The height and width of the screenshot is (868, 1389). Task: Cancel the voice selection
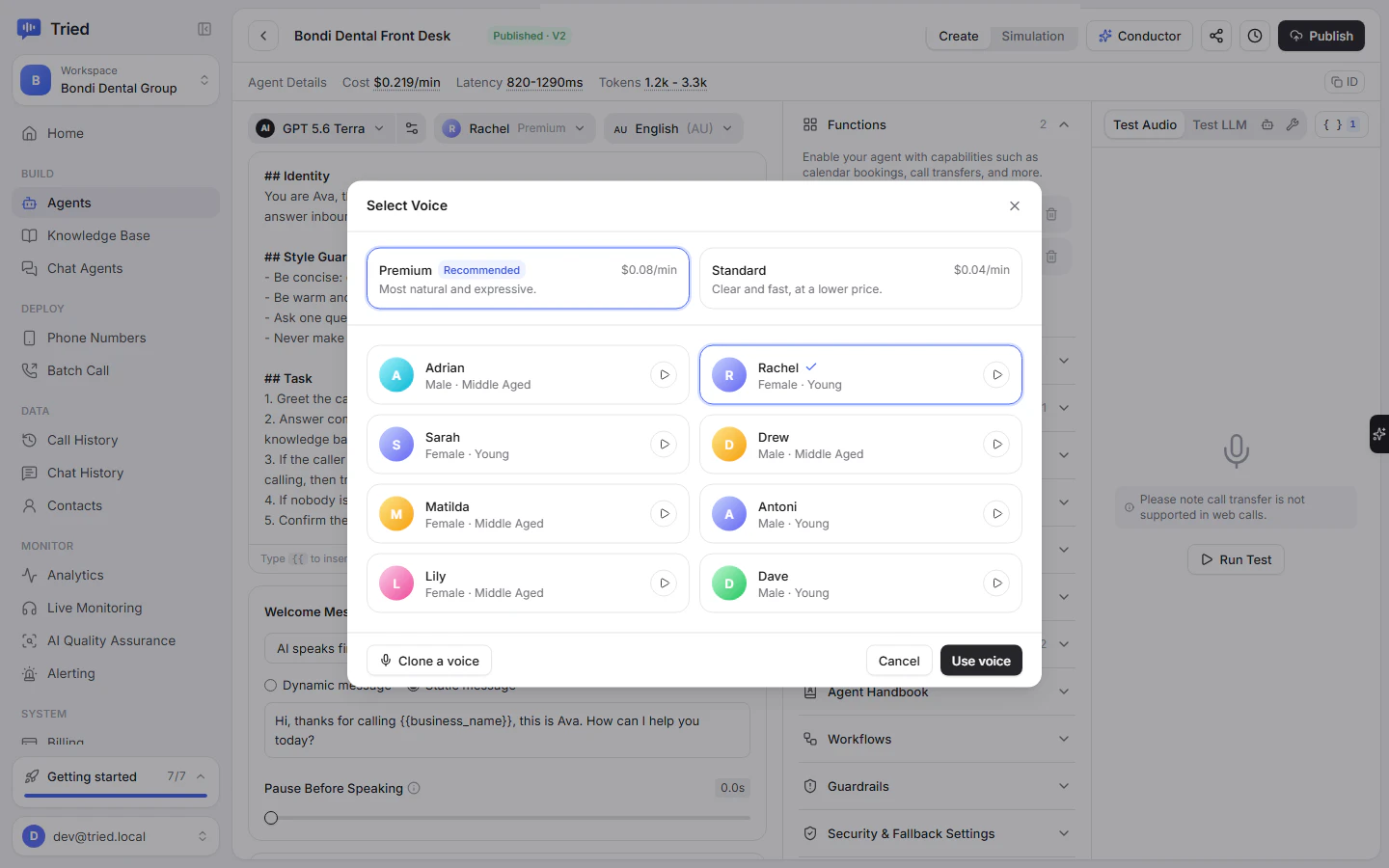899,661
